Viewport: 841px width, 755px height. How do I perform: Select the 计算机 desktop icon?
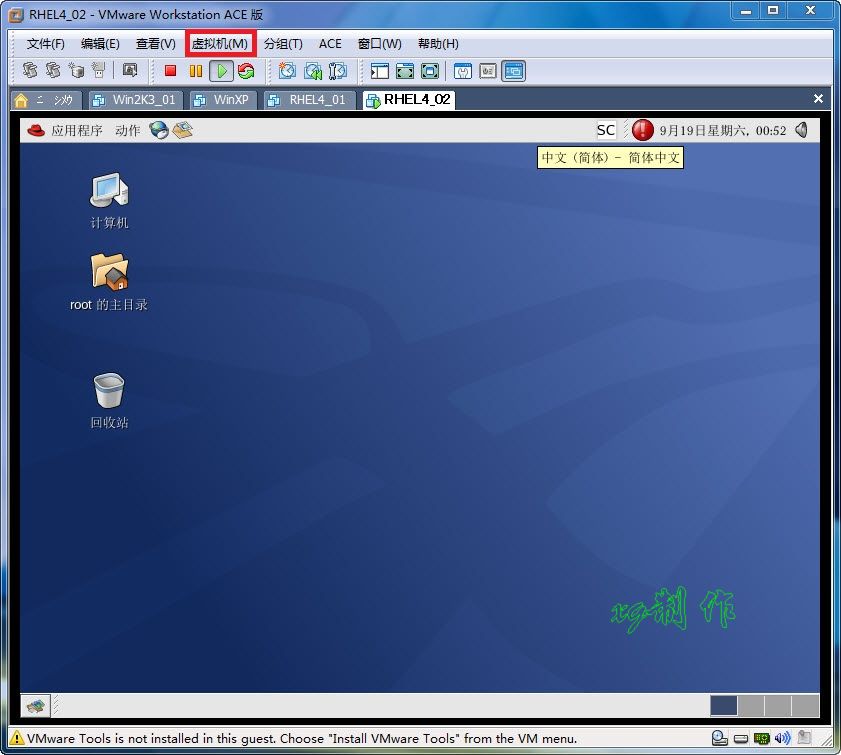point(109,201)
